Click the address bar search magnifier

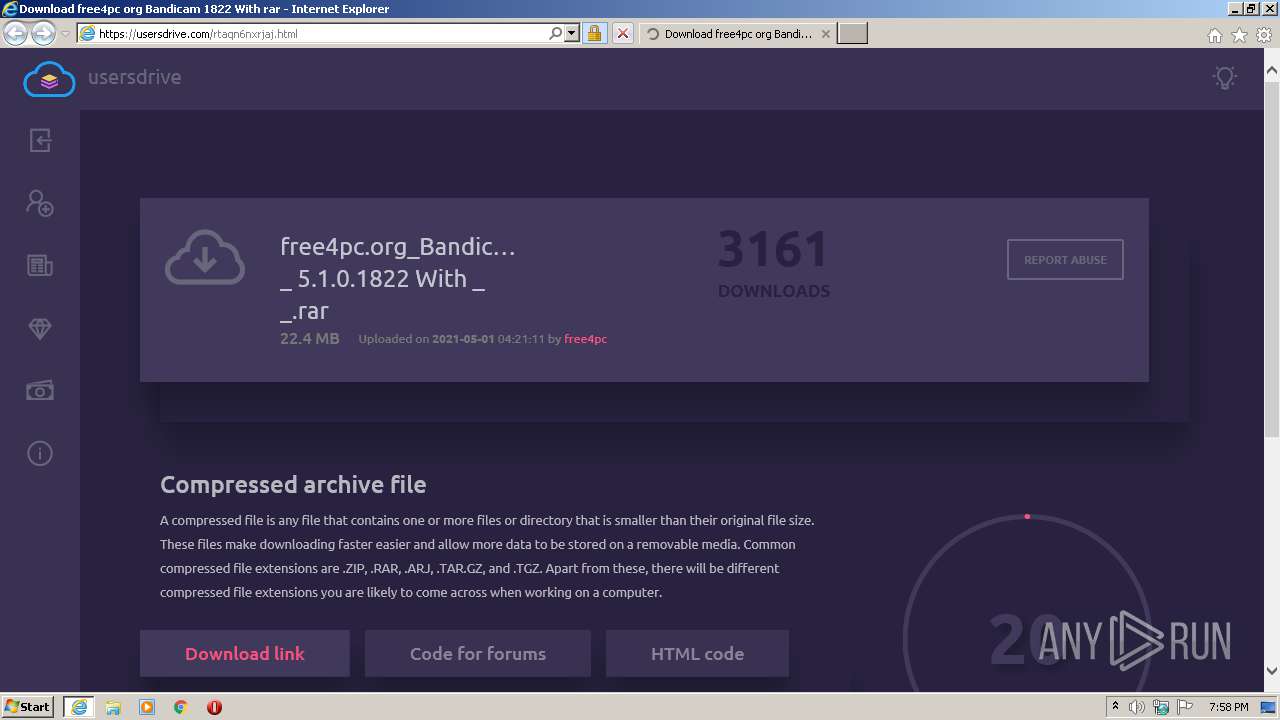pyautogui.click(x=556, y=33)
